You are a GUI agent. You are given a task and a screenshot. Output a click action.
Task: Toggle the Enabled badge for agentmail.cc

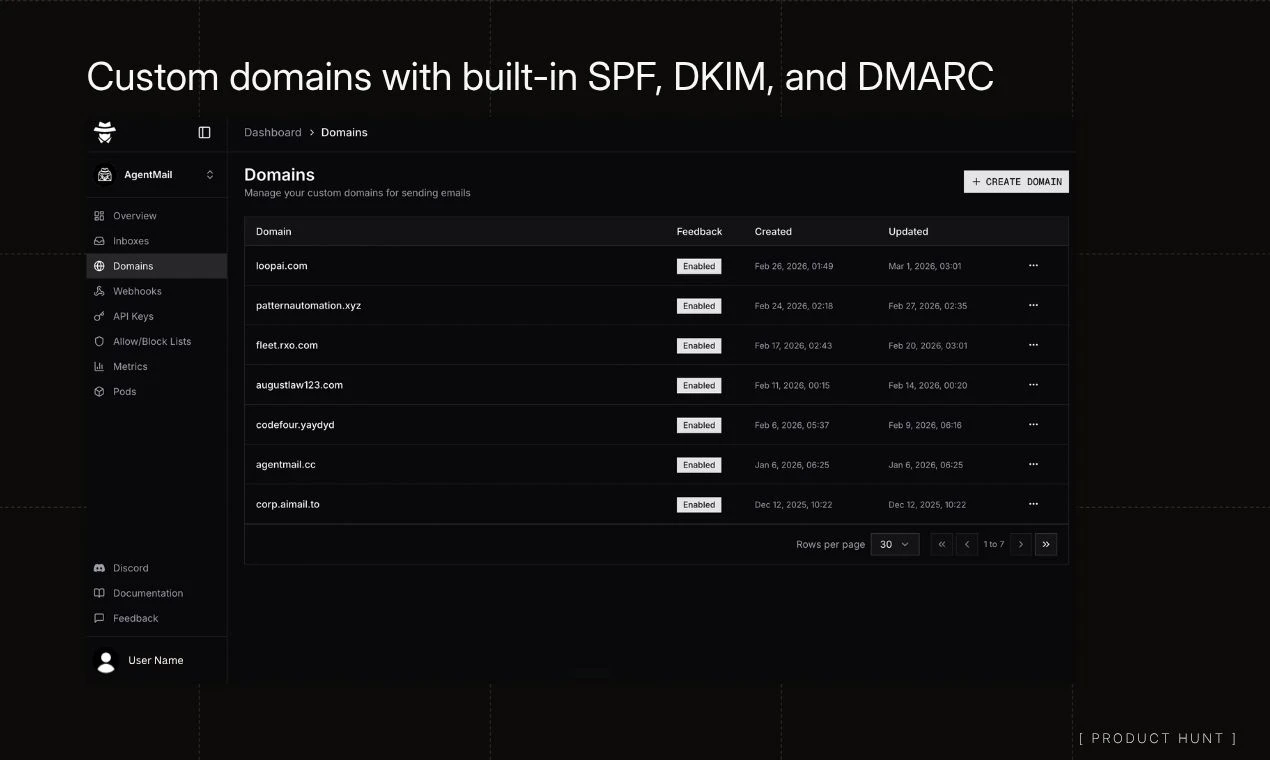[698, 465]
